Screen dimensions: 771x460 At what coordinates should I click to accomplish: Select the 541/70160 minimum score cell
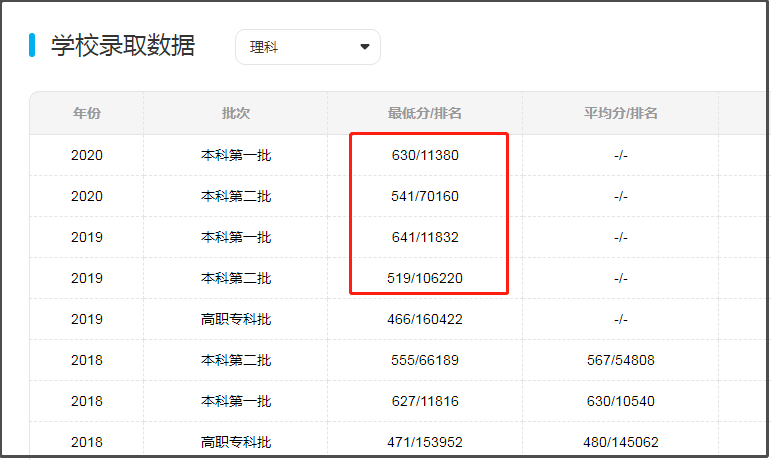425,197
